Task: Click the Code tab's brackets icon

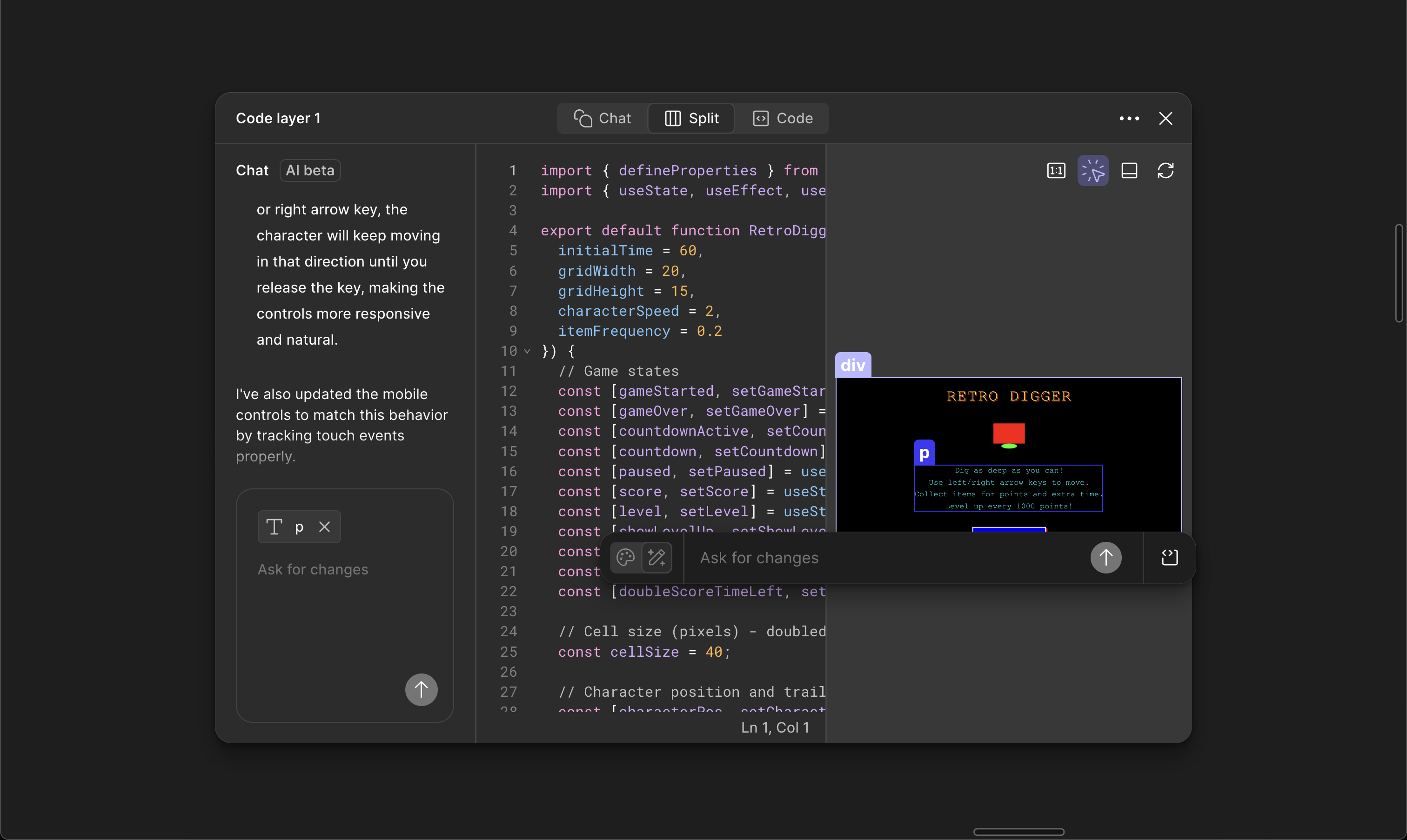Action: point(760,118)
